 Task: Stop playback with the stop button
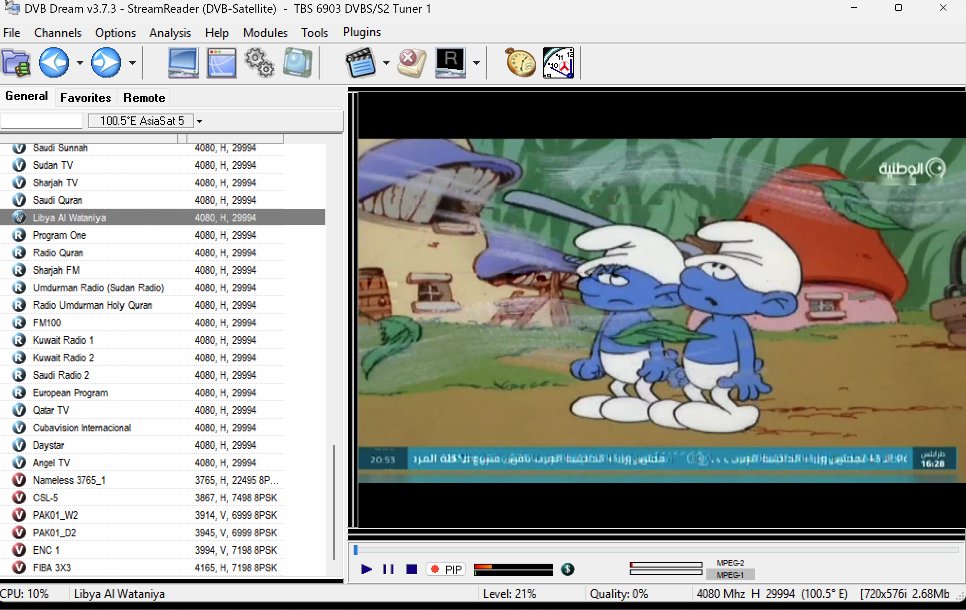412,569
